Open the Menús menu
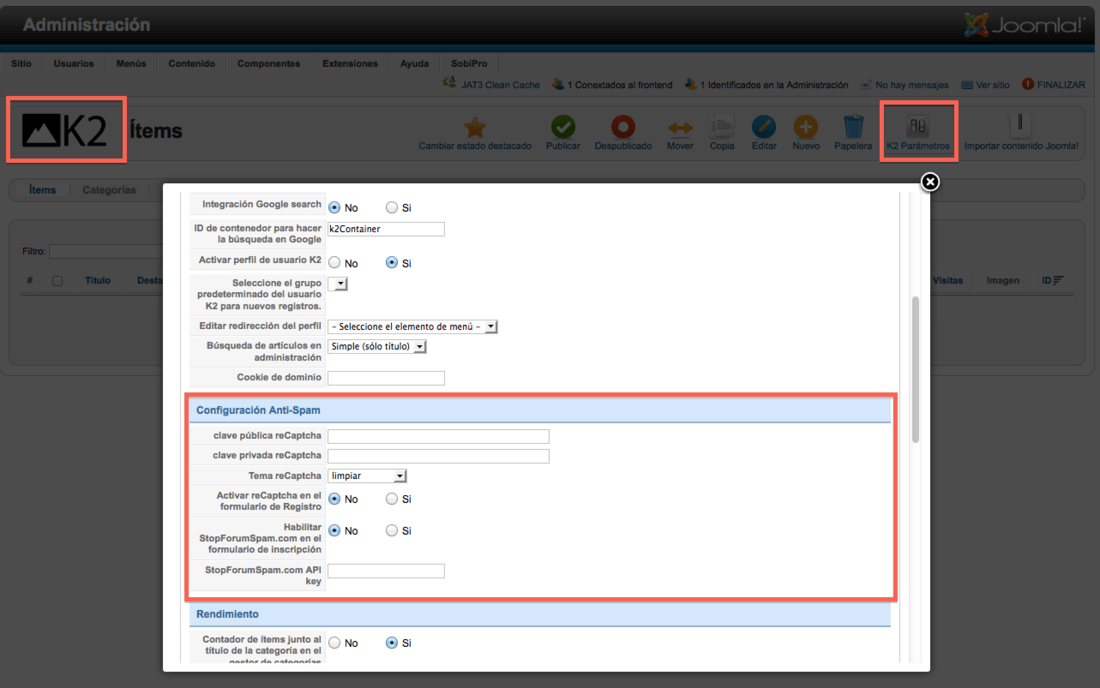This screenshot has height=688, width=1100. [131, 63]
